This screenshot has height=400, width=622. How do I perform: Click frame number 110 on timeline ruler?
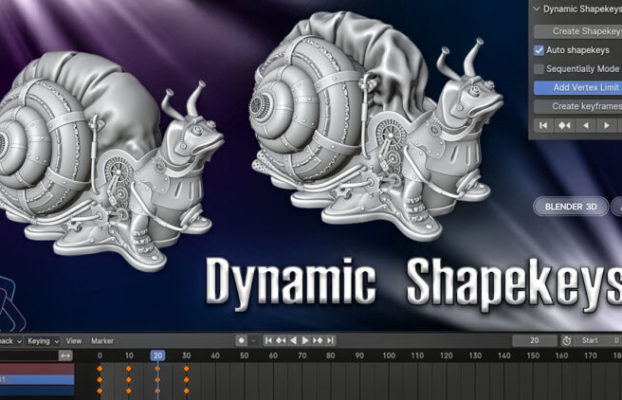tap(417, 356)
